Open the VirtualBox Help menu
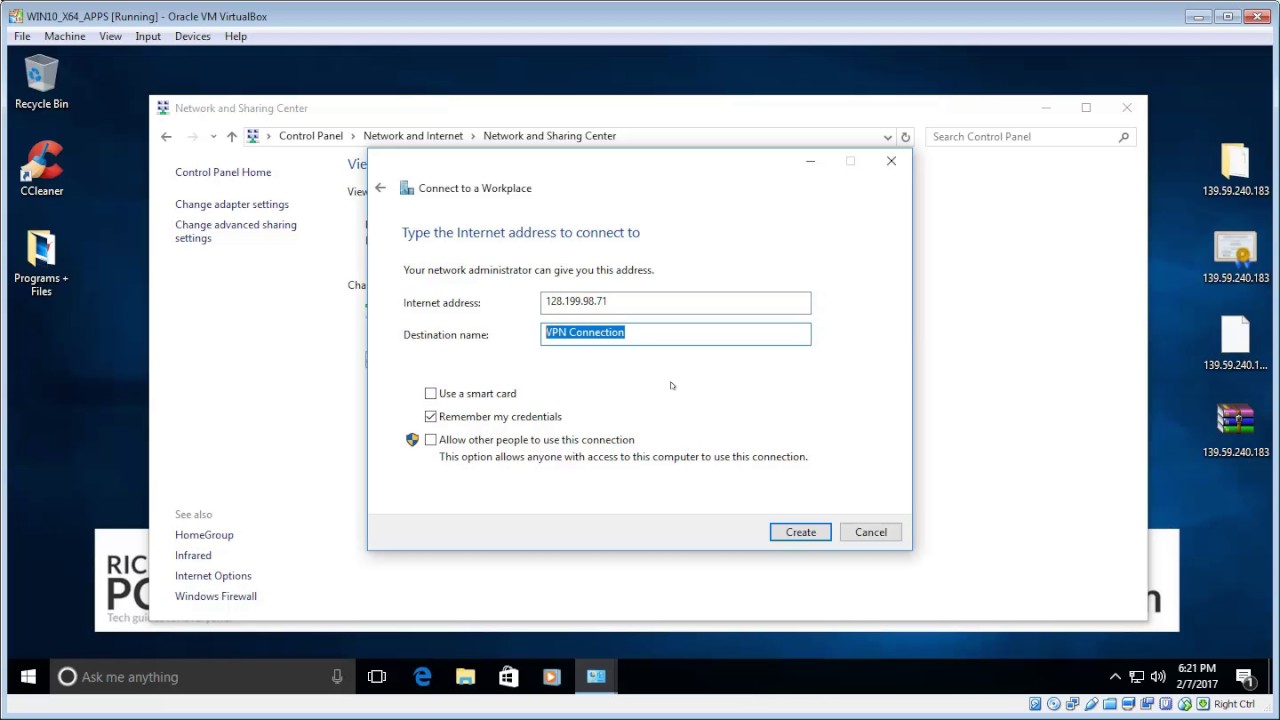Viewport: 1280px width, 720px height. click(x=236, y=36)
